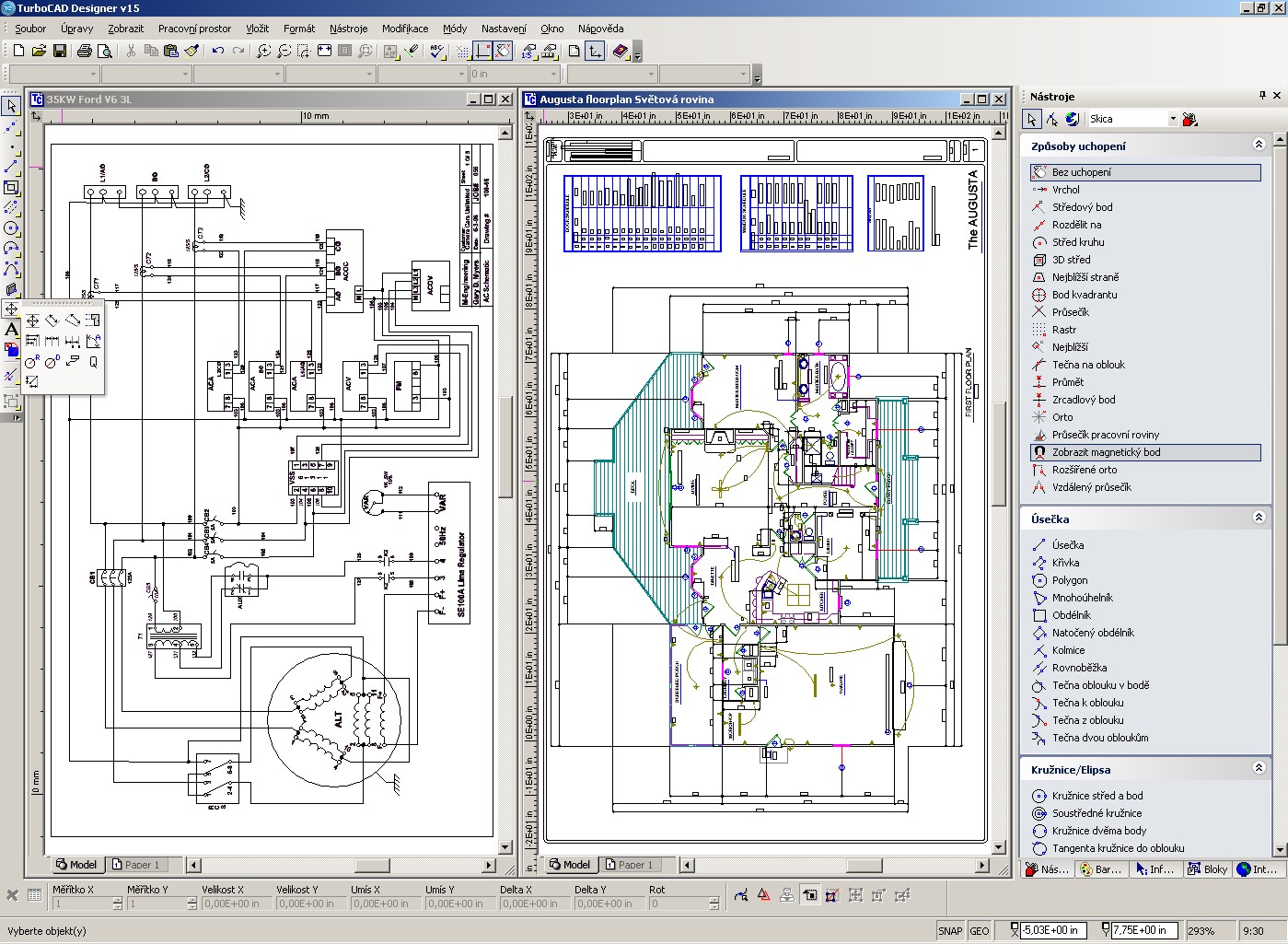Click the Print icon in toolbar

point(85,51)
